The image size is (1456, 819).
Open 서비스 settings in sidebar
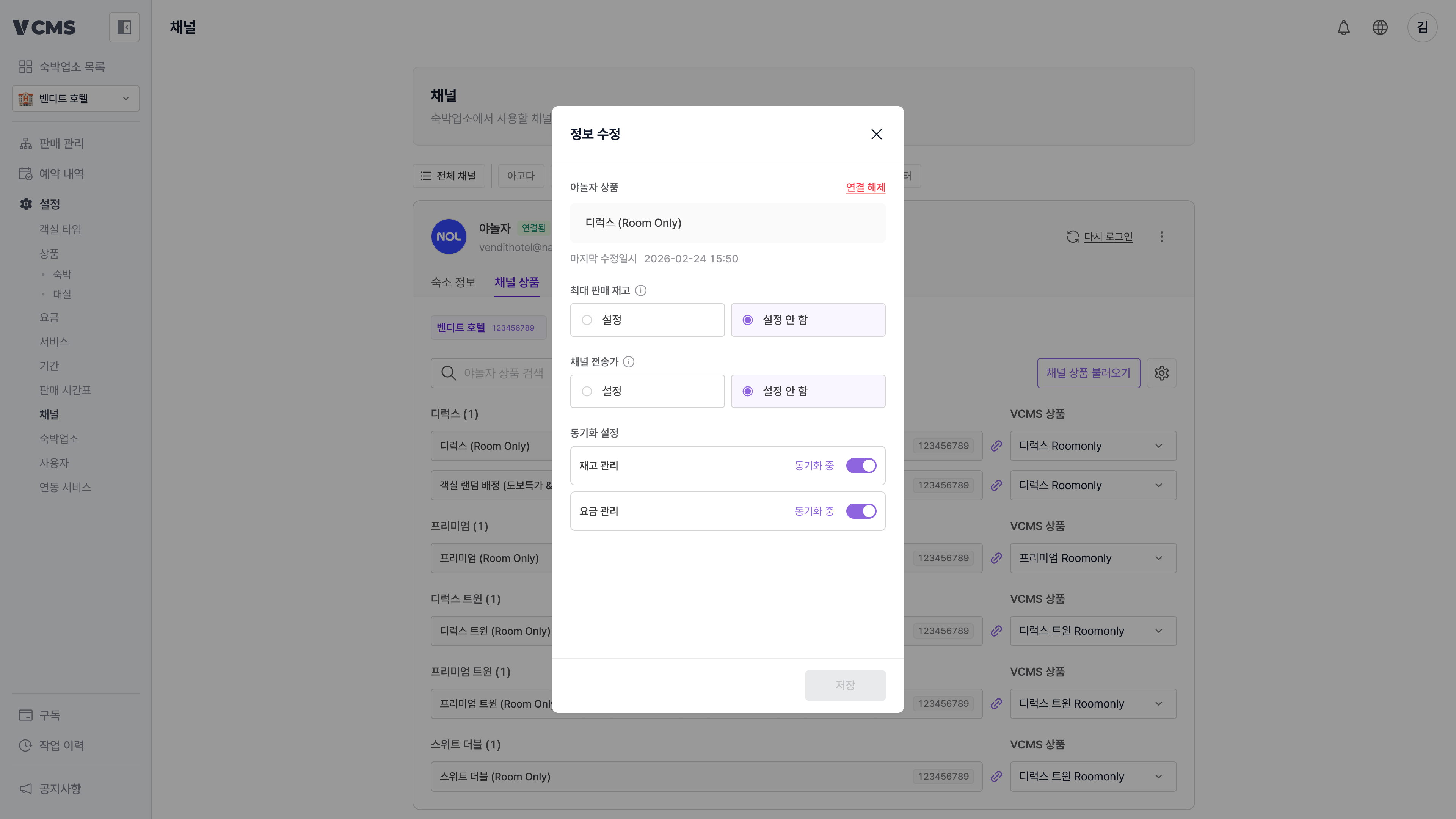(x=54, y=341)
